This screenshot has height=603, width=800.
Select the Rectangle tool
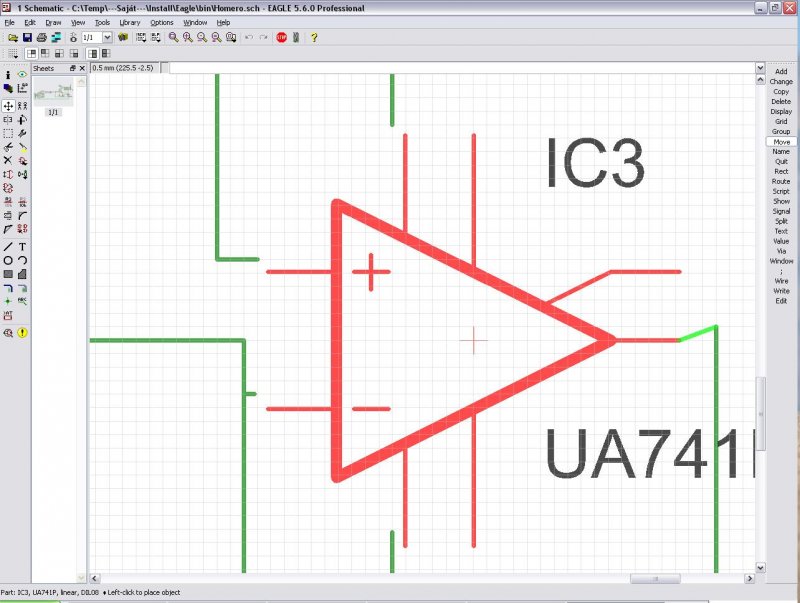[x=8, y=274]
